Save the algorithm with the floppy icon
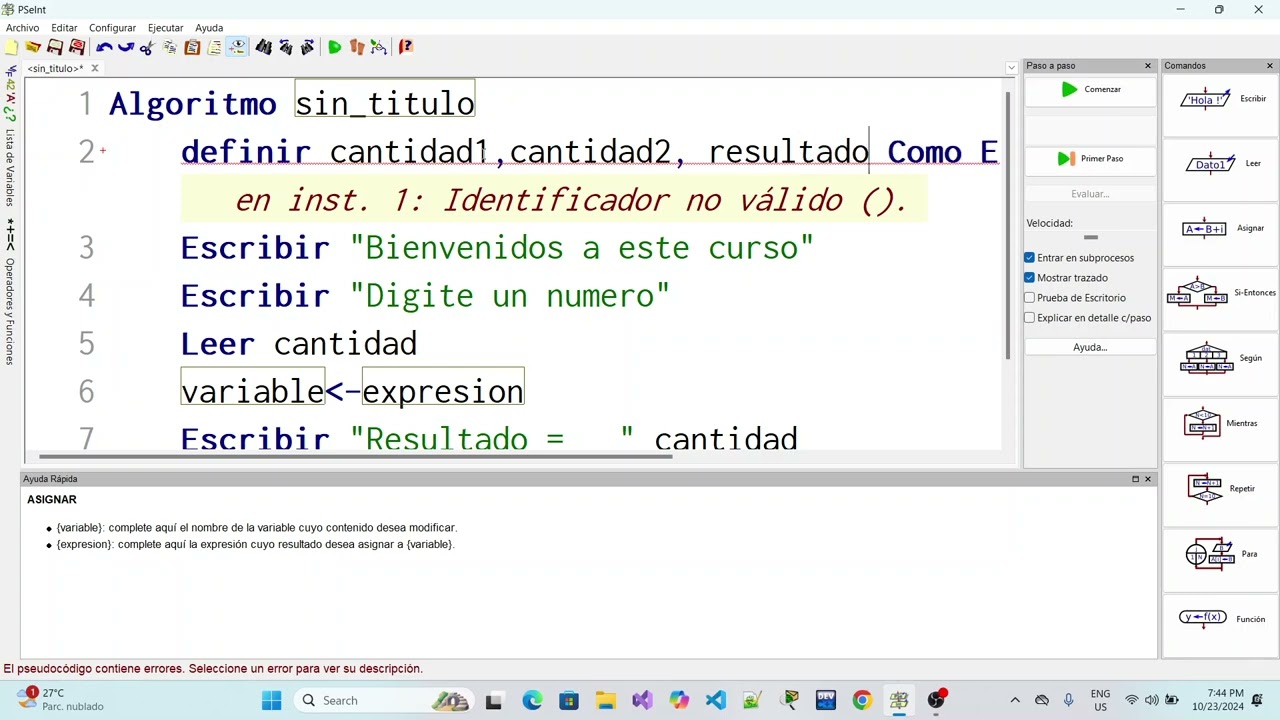Viewport: 1280px width, 720px height. click(55, 47)
